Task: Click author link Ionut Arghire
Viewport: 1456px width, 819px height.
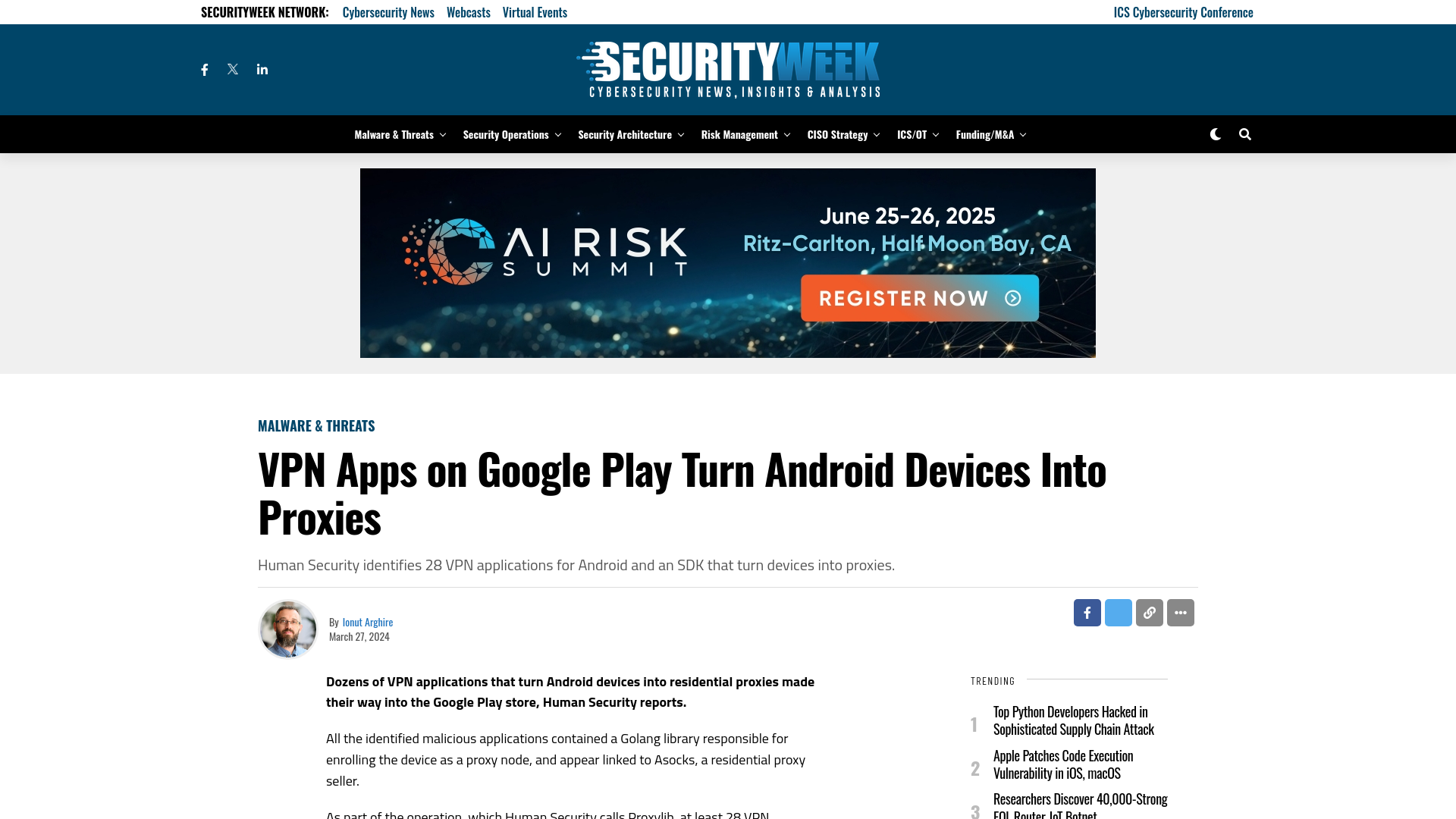Action: tap(367, 621)
